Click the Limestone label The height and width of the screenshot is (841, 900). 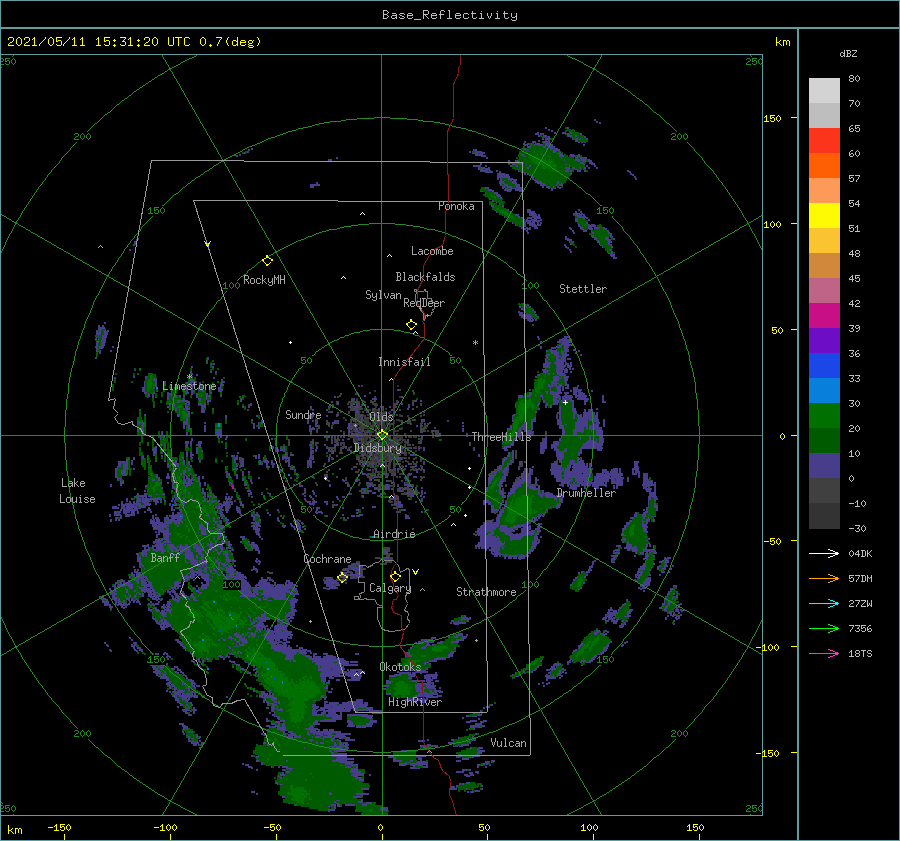tap(189, 386)
